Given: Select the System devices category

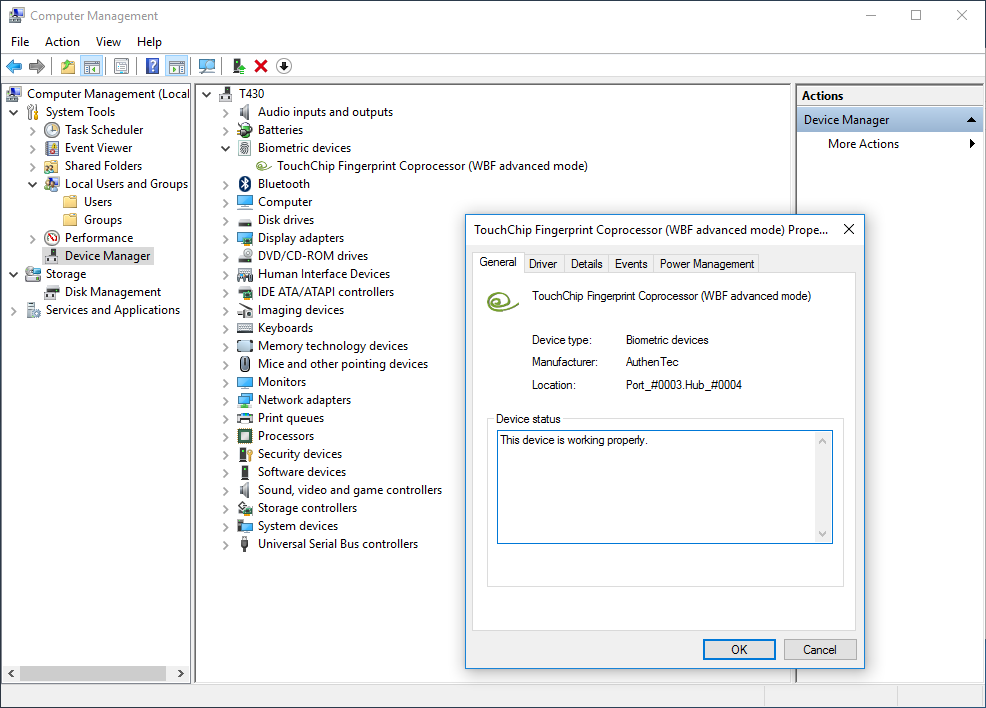Looking at the screenshot, I should point(297,526).
